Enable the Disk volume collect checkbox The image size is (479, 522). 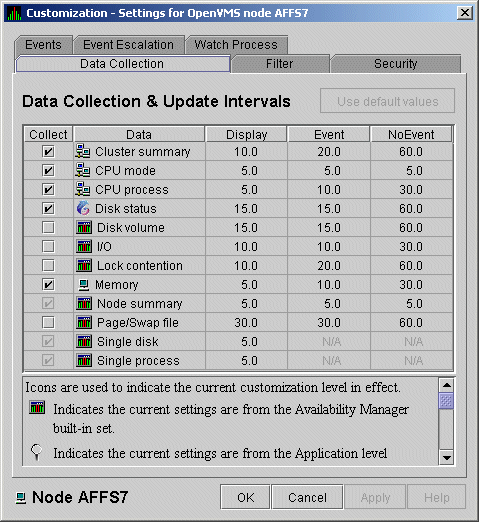(x=48, y=228)
